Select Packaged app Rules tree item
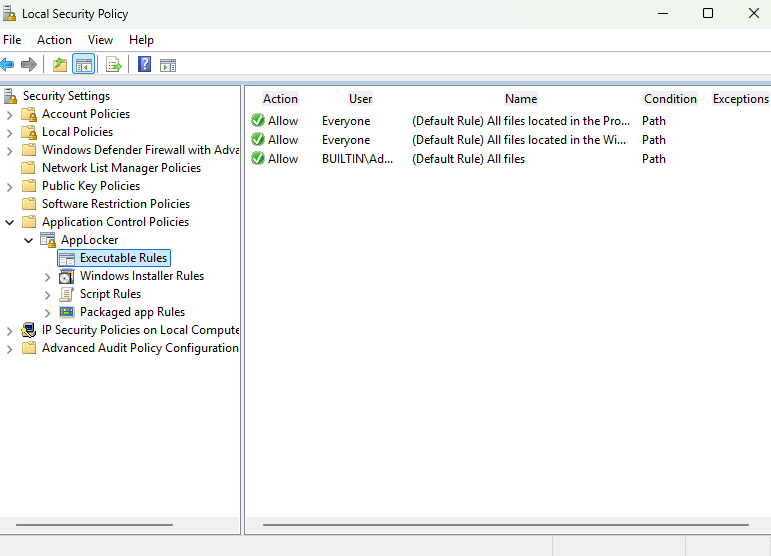This screenshot has height=556, width=771. click(x=132, y=312)
